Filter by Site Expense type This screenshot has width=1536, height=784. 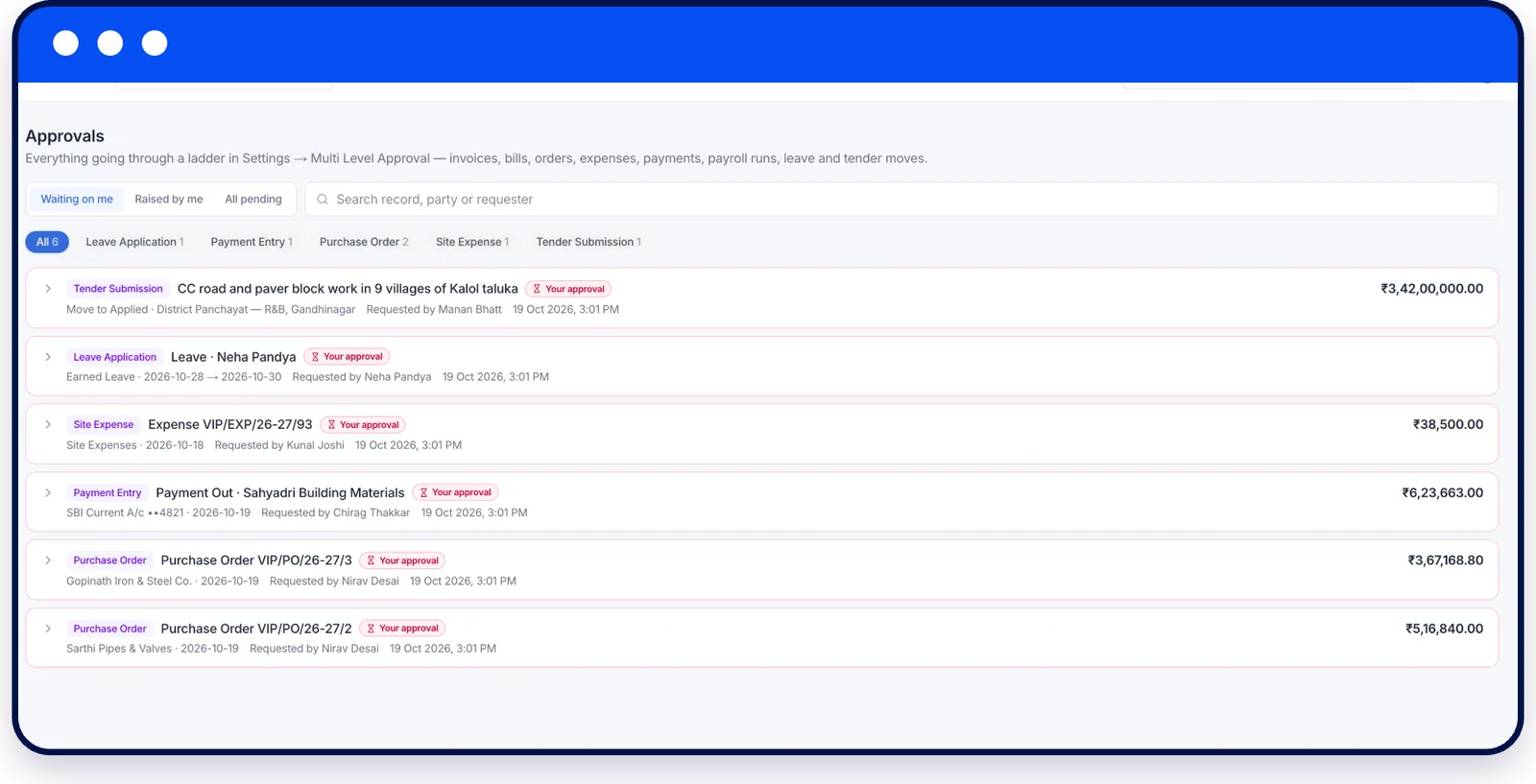472,242
